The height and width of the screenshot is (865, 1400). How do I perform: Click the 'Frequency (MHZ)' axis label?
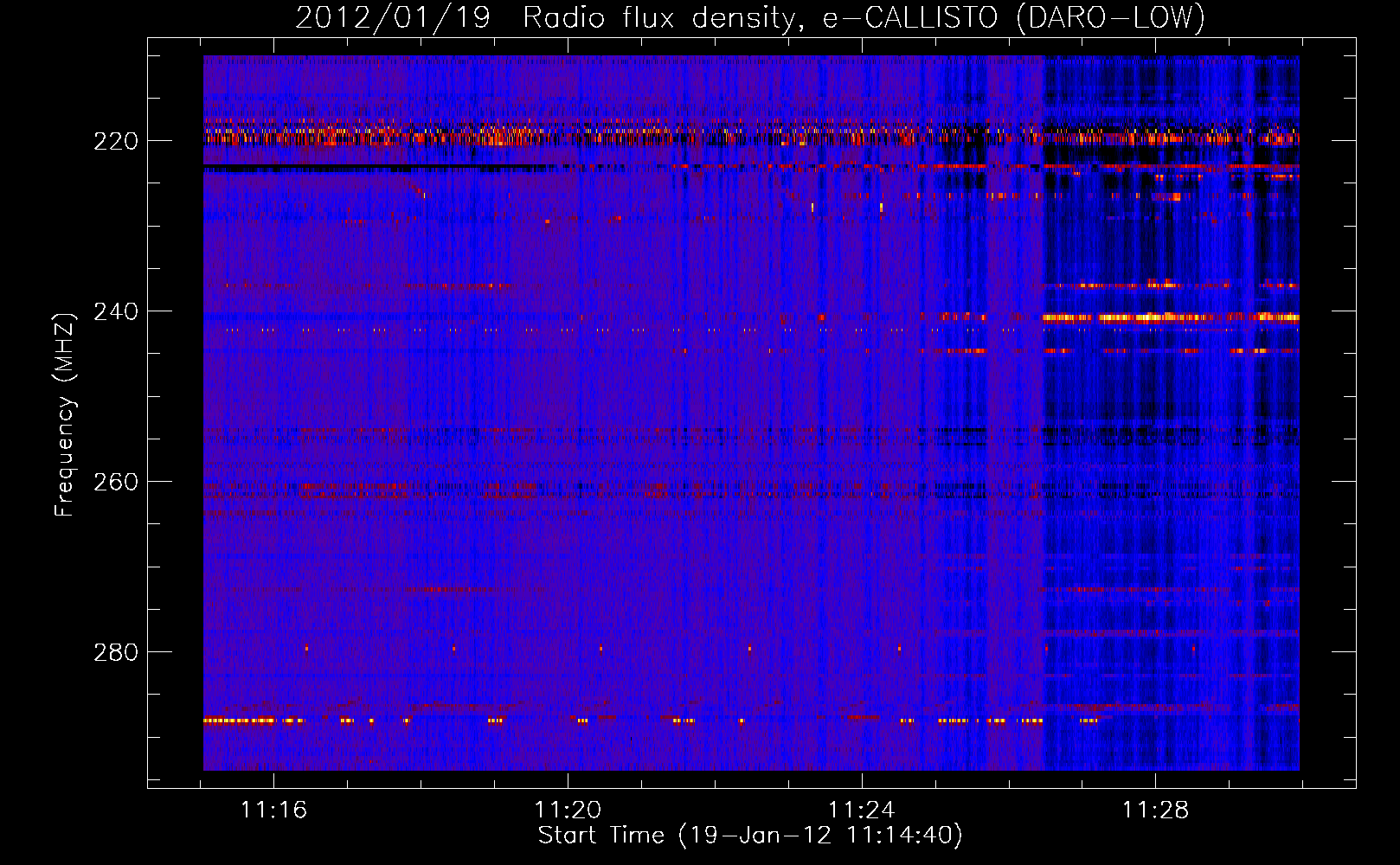pos(65,413)
